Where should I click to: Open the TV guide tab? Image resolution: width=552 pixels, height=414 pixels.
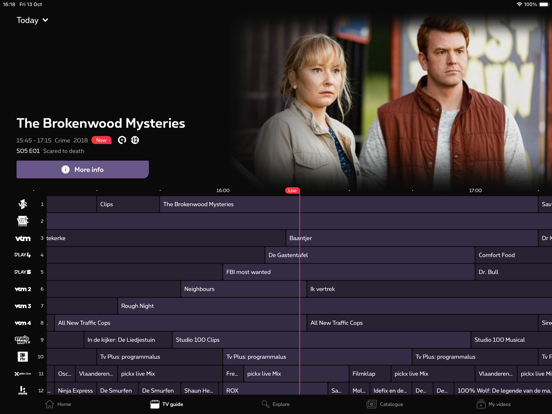(x=167, y=404)
